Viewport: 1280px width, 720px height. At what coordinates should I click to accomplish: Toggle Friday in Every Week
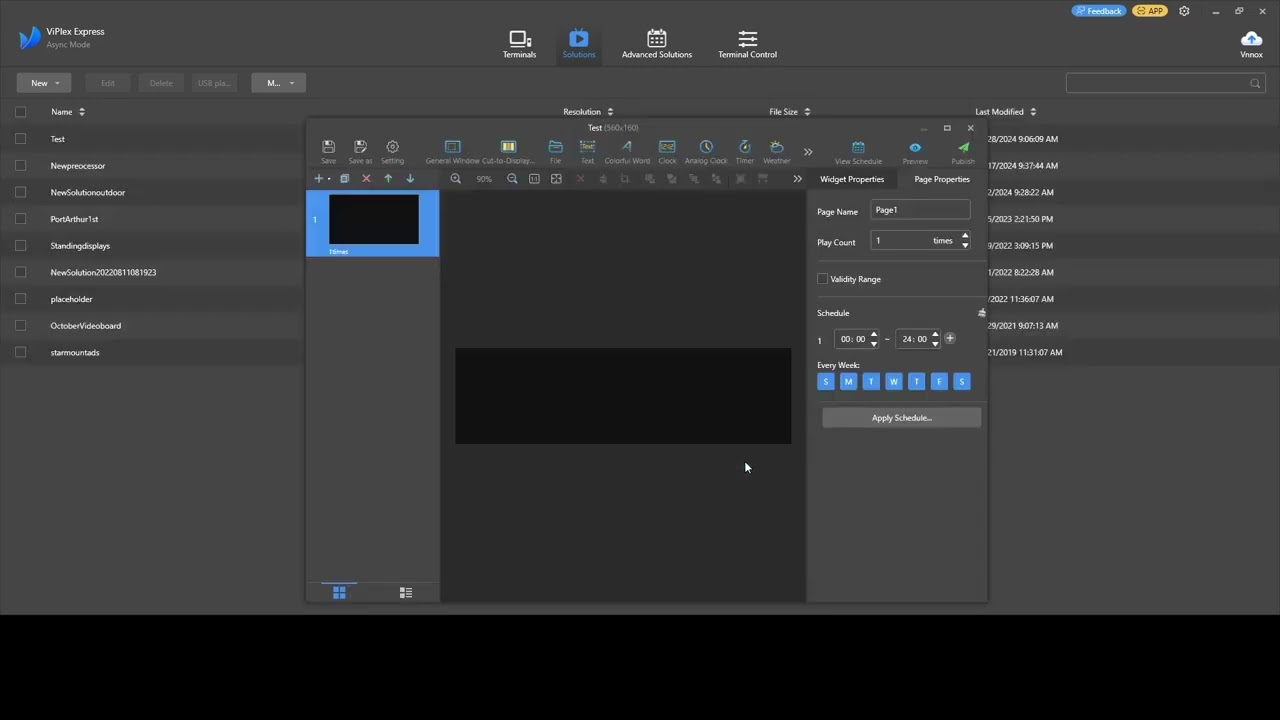[x=939, y=381]
